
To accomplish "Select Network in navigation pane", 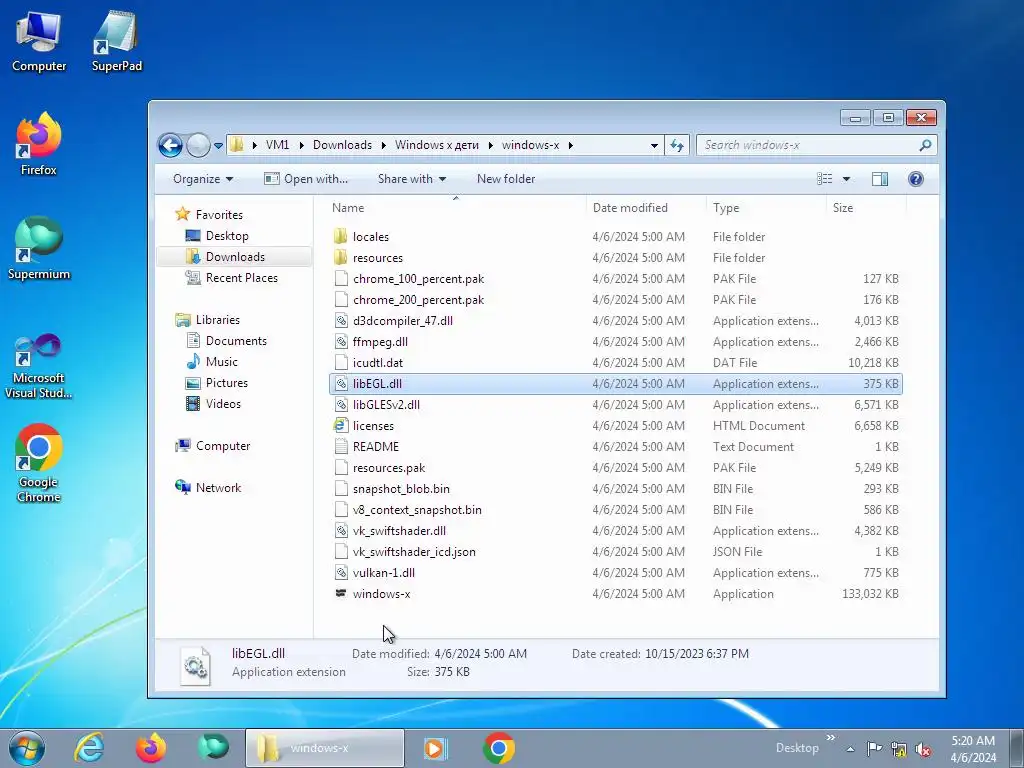I will click(x=218, y=488).
